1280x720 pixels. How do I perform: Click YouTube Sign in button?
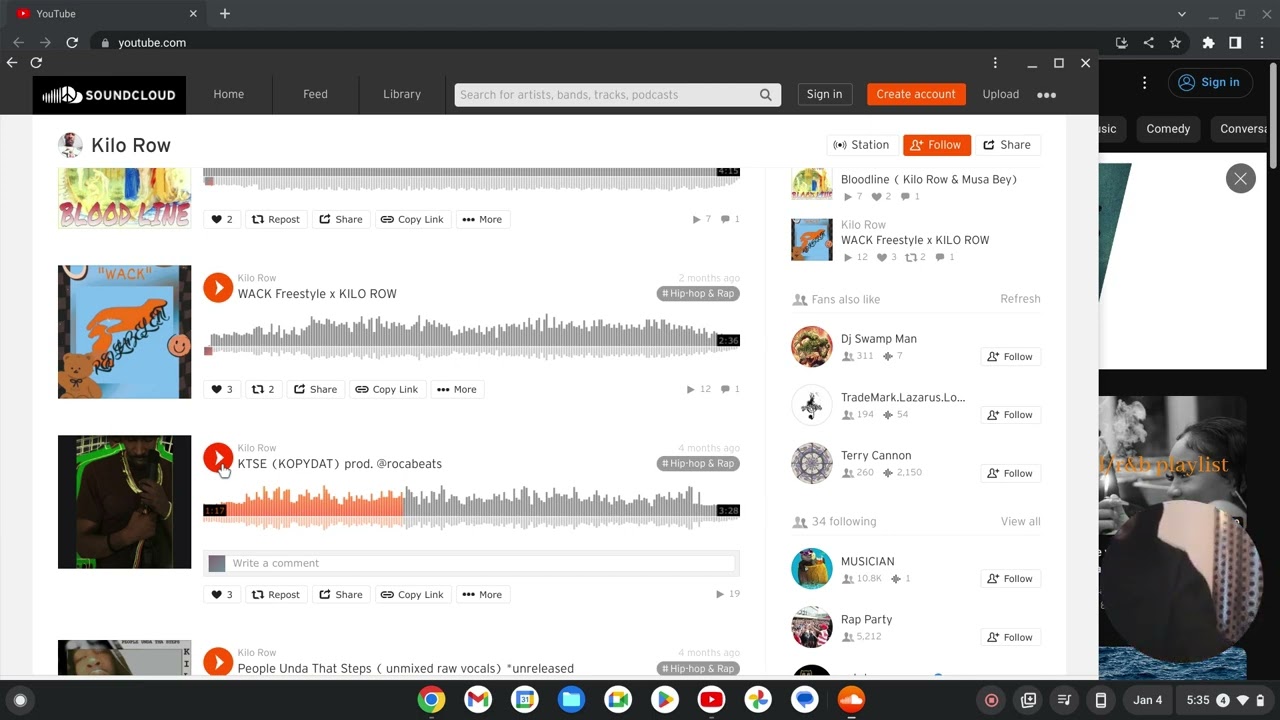1209,83
